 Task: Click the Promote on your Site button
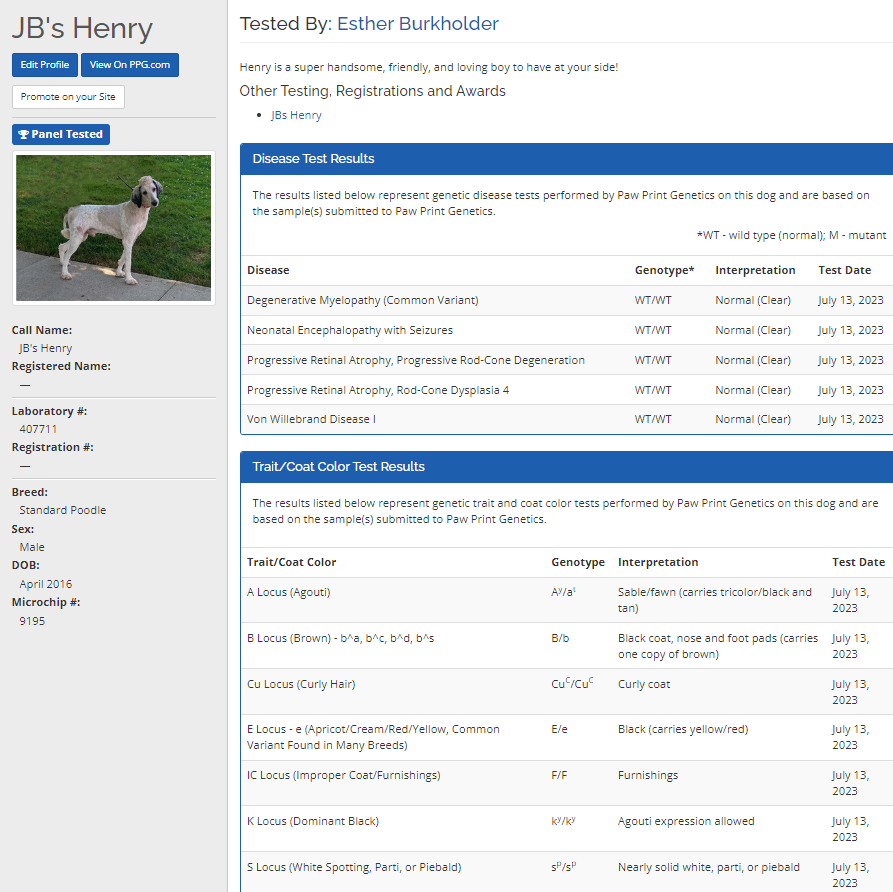68,97
